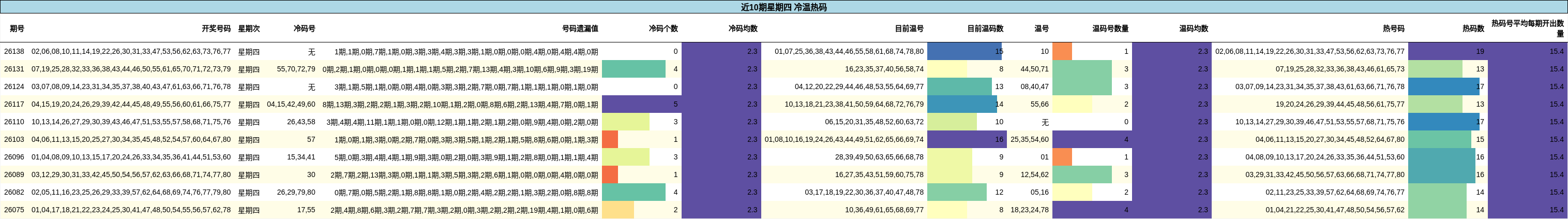Viewport: 1568px width, 219px height.
Task: Select warm numbers cell '12,54,62'
Action: (1035, 174)
